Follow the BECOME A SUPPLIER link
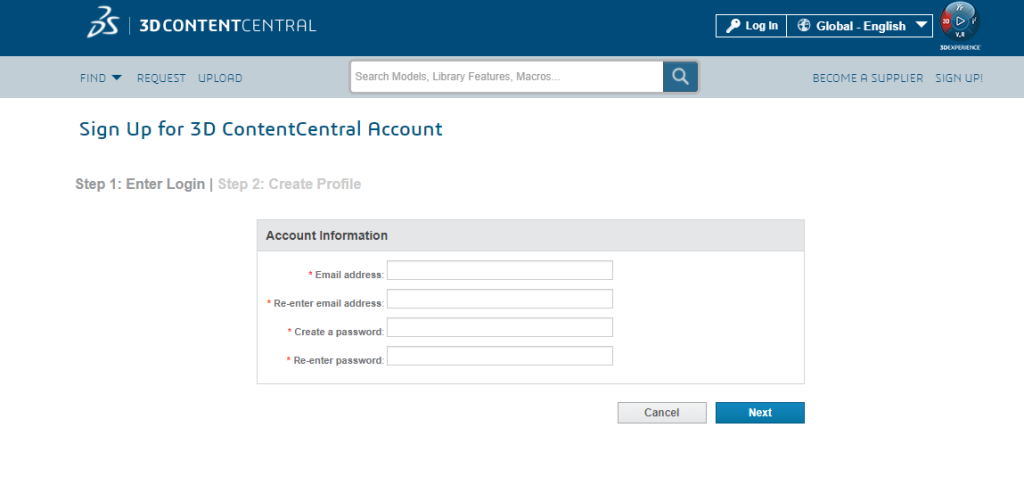1024x477 pixels. 867,78
